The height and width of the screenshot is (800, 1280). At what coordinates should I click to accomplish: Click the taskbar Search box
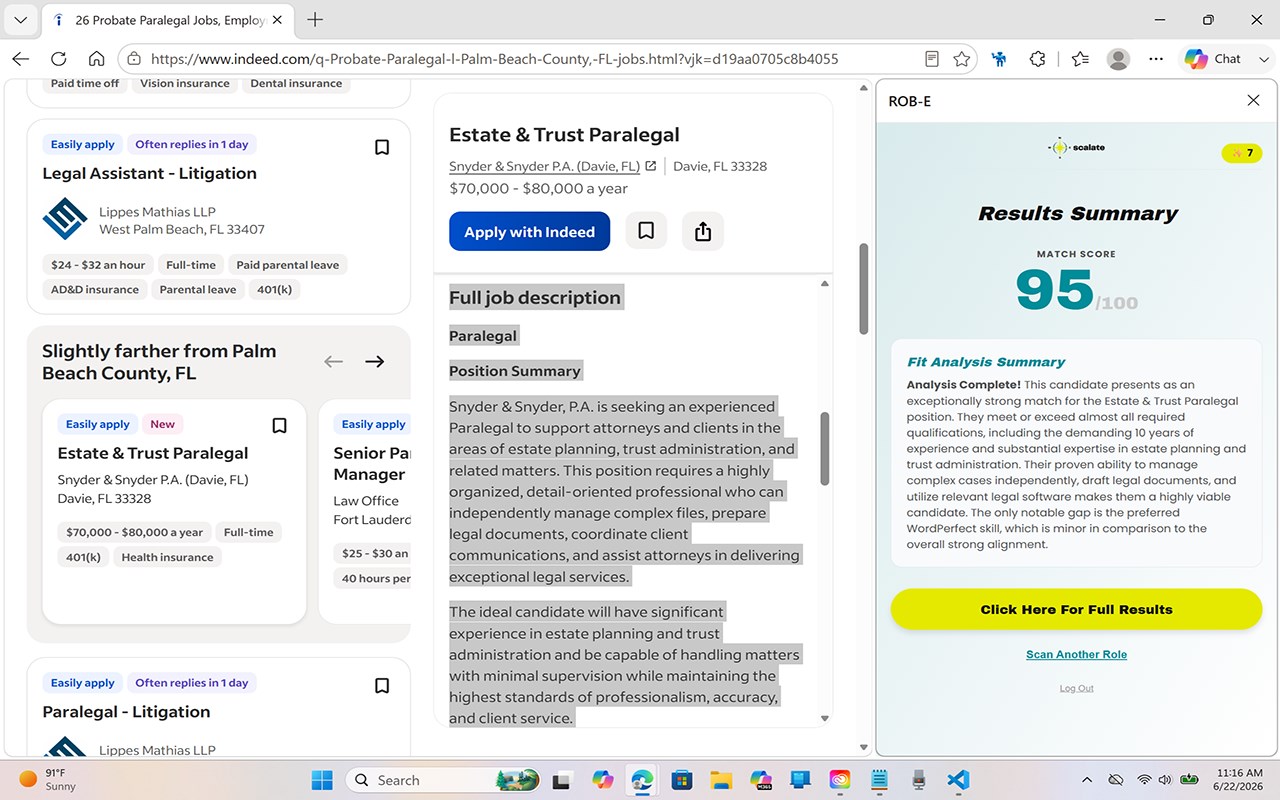444,780
